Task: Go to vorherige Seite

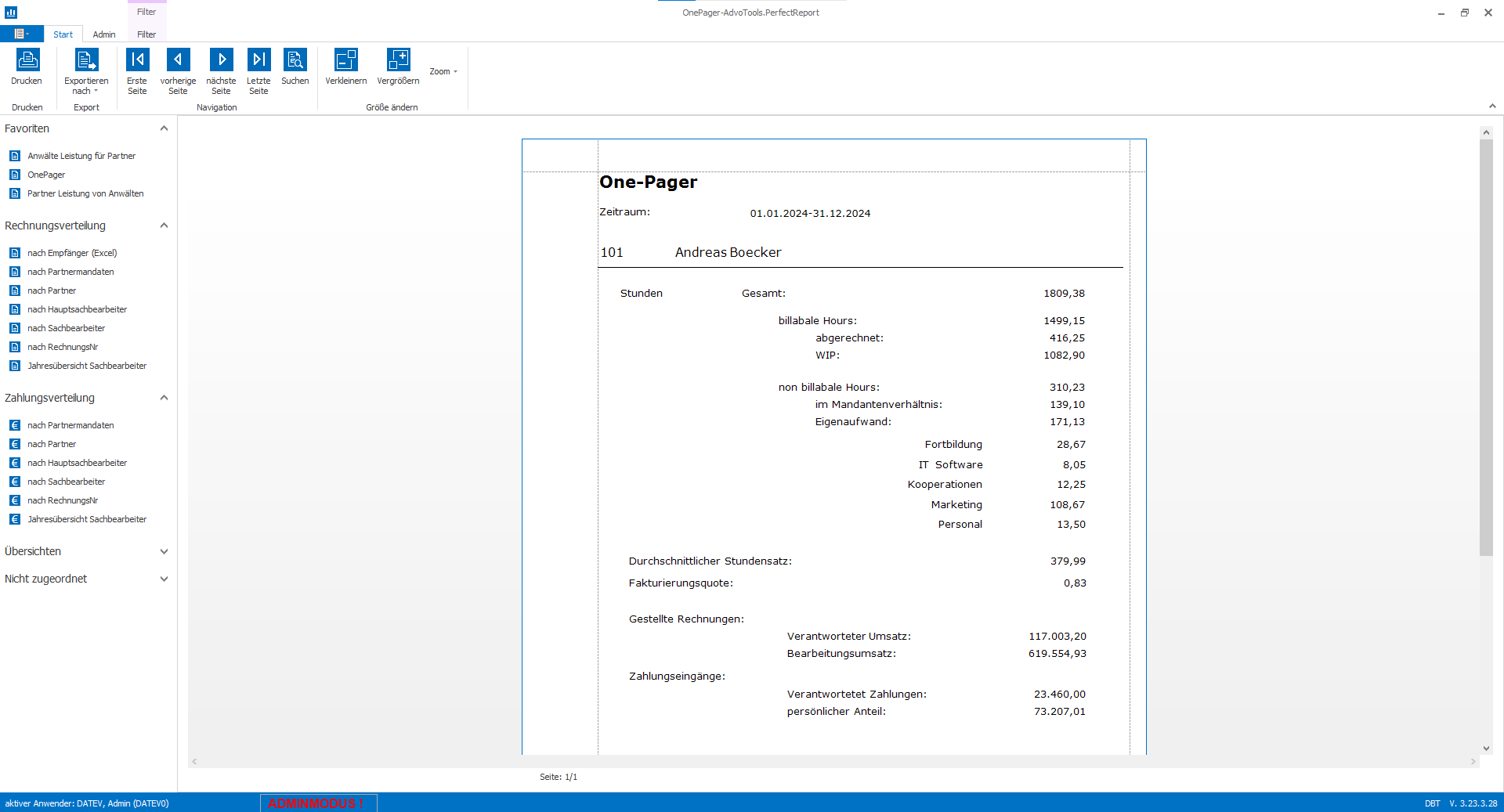Action: click(x=178, y=70)
